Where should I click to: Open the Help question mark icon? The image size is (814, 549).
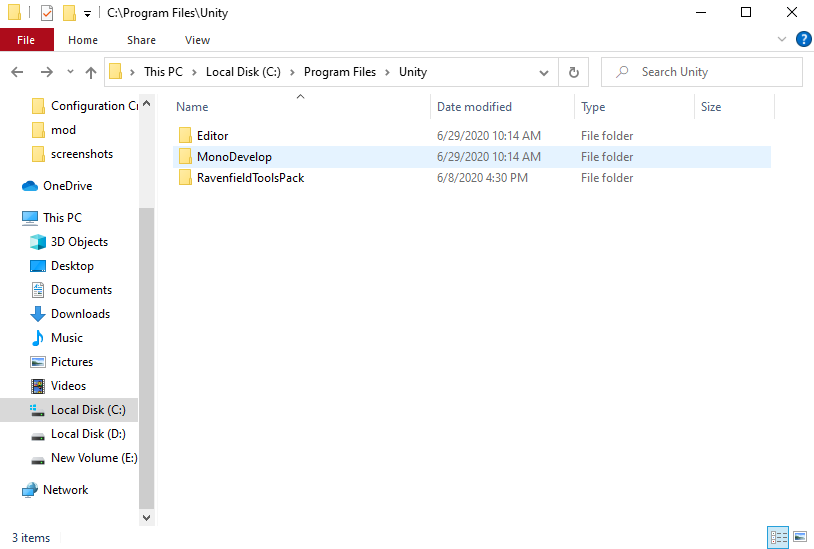(803, 39)
